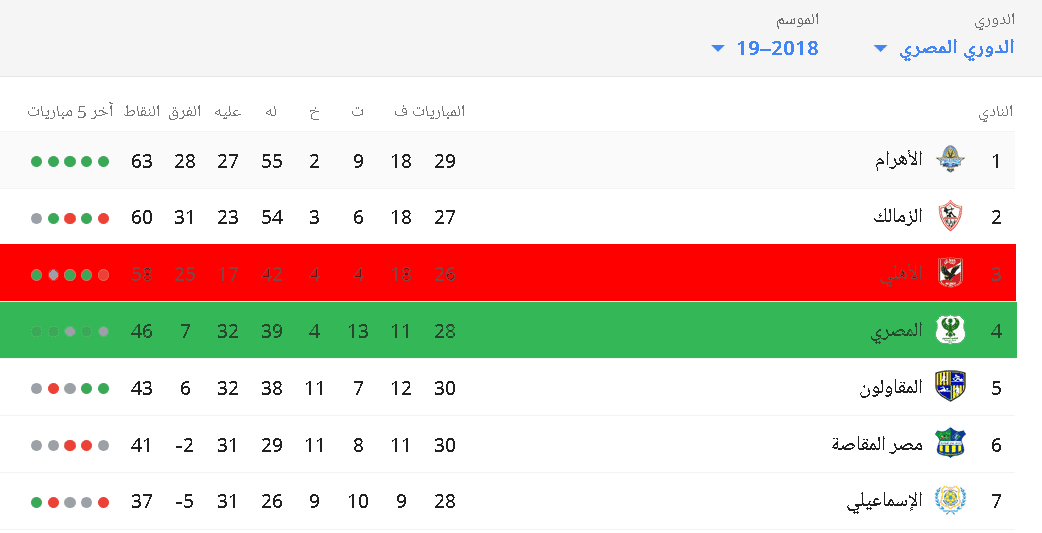1042x533 pixels.
Task: Select the الإسماعيلي team name
Action: coord(885,501)
